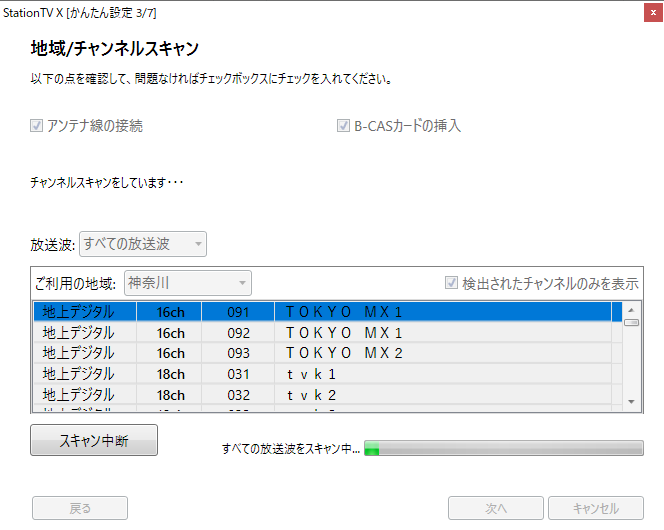Click 地上デジタル cell of row 032
Viewport: 664px width, 530px height.
[85, 395]
